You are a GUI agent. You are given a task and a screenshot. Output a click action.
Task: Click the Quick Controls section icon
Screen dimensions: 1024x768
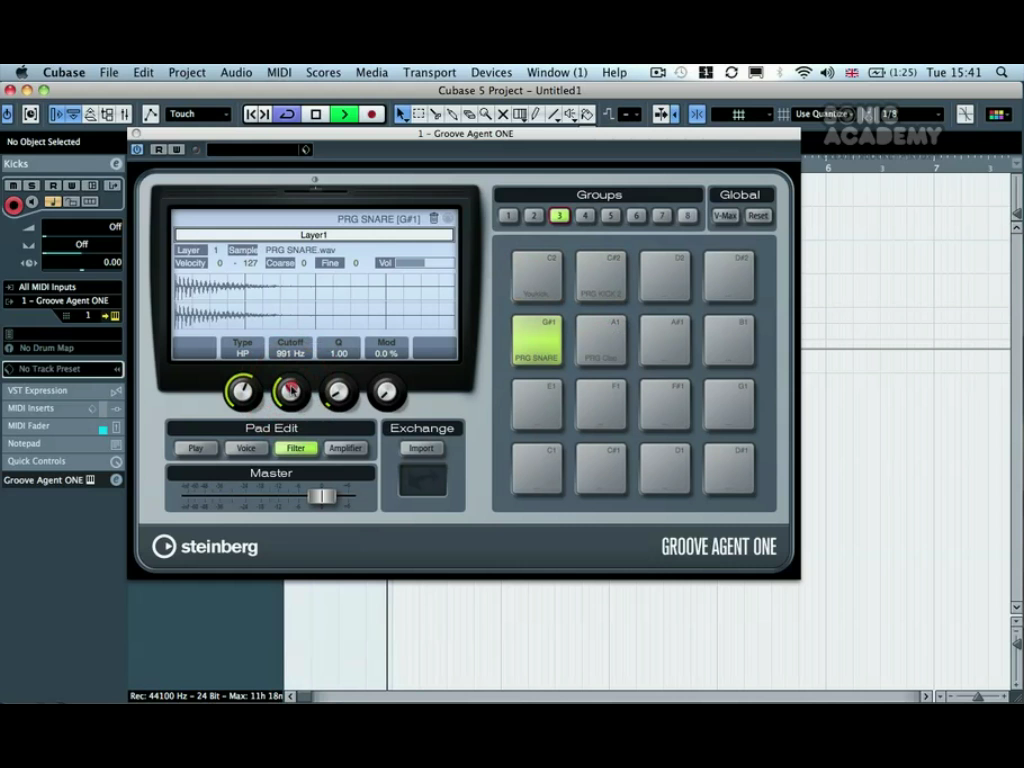(116, 462)
